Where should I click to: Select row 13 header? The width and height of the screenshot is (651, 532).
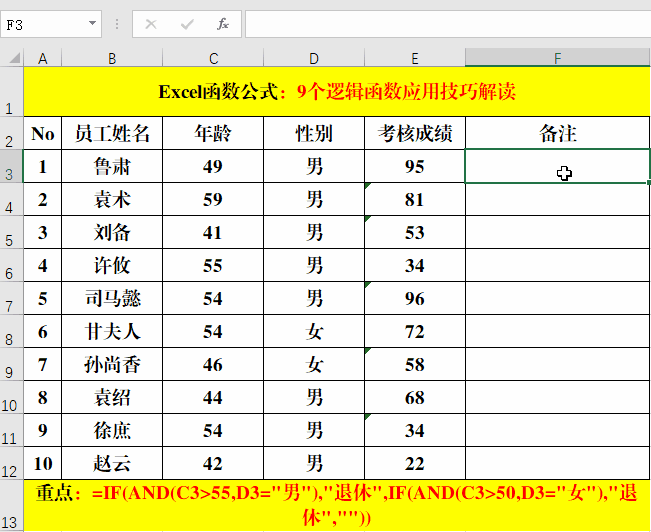[x=12, y=505]
